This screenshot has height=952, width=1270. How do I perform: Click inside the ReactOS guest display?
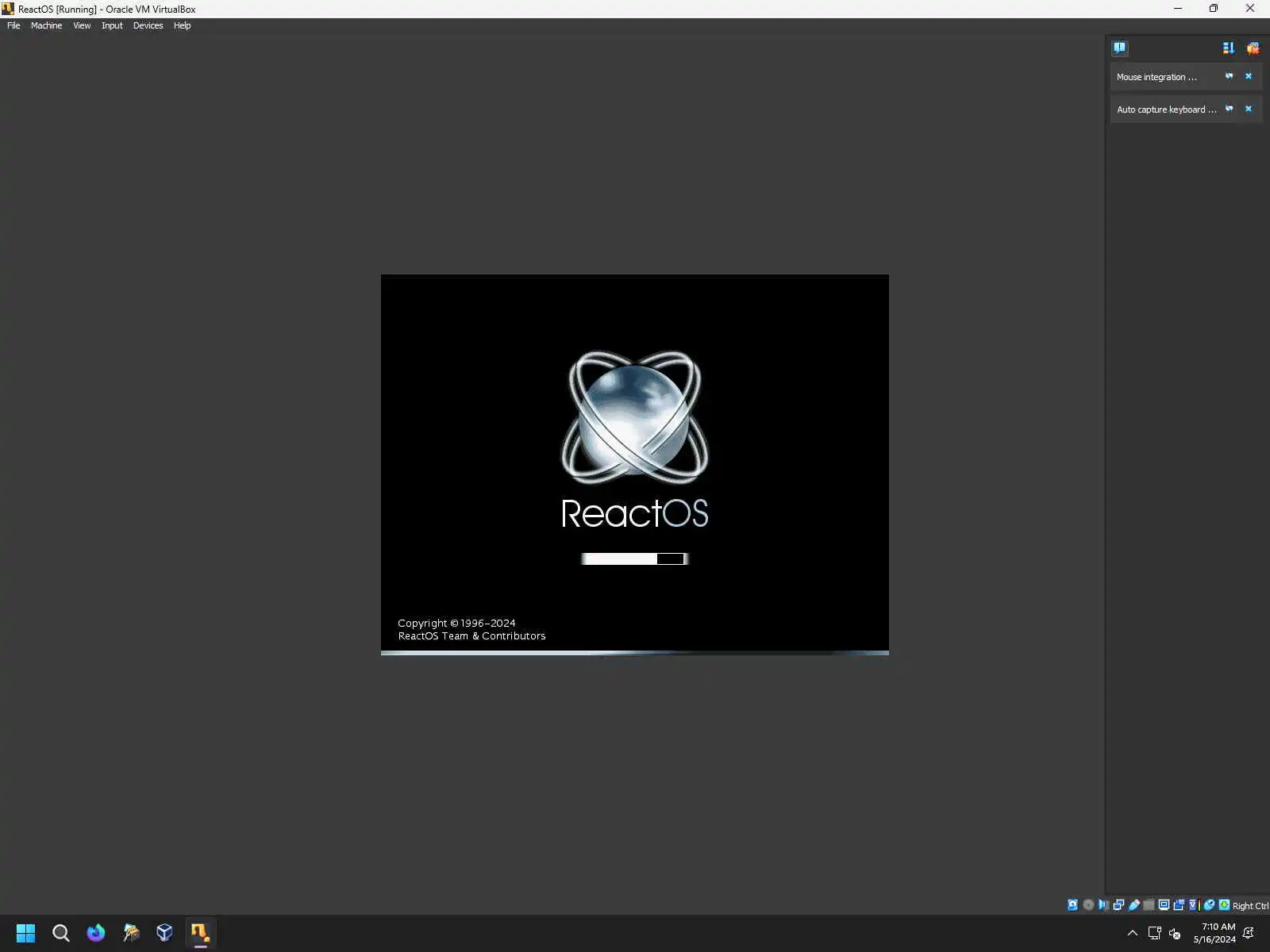click(635, 465)
